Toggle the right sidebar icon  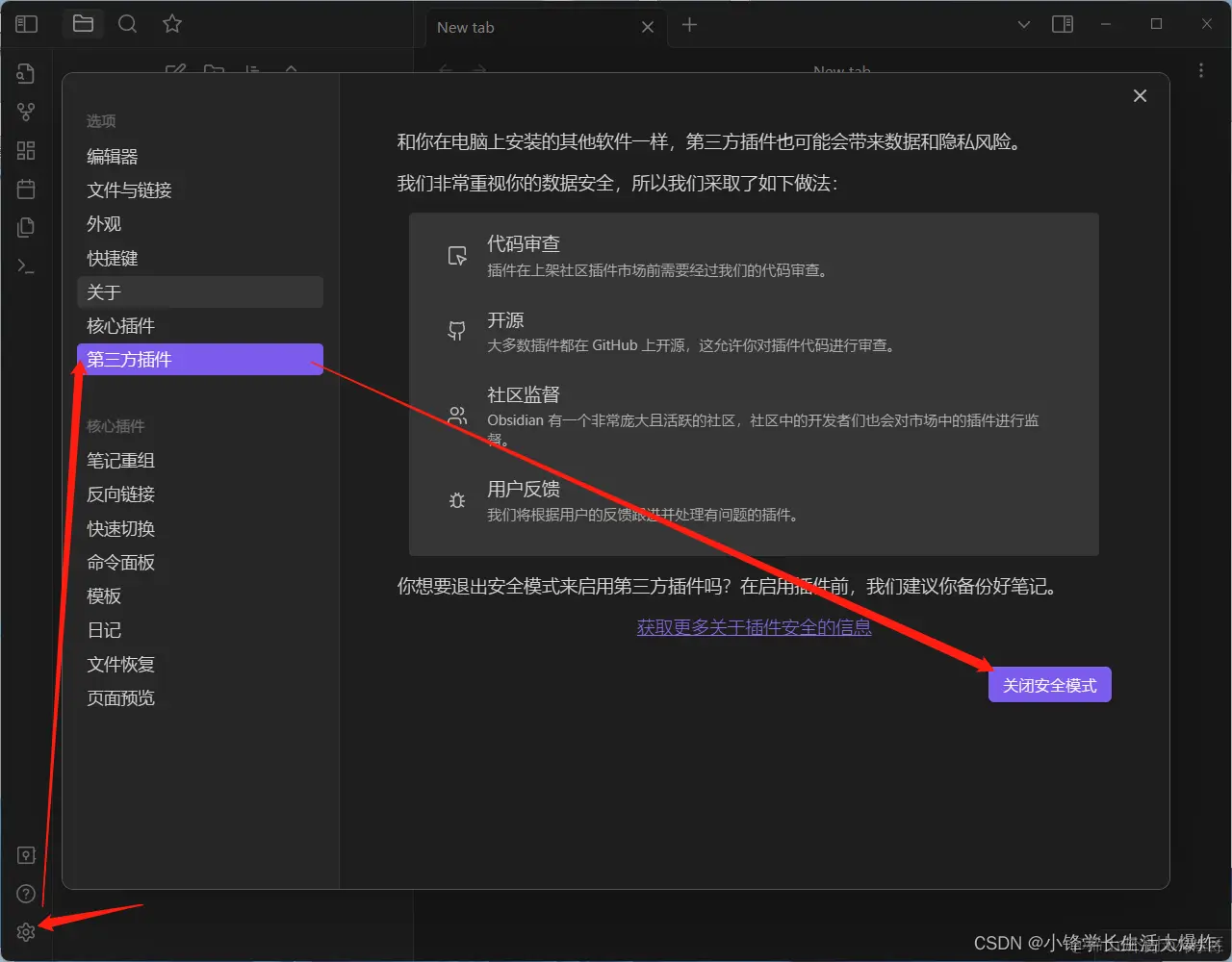click(1063, 24)
